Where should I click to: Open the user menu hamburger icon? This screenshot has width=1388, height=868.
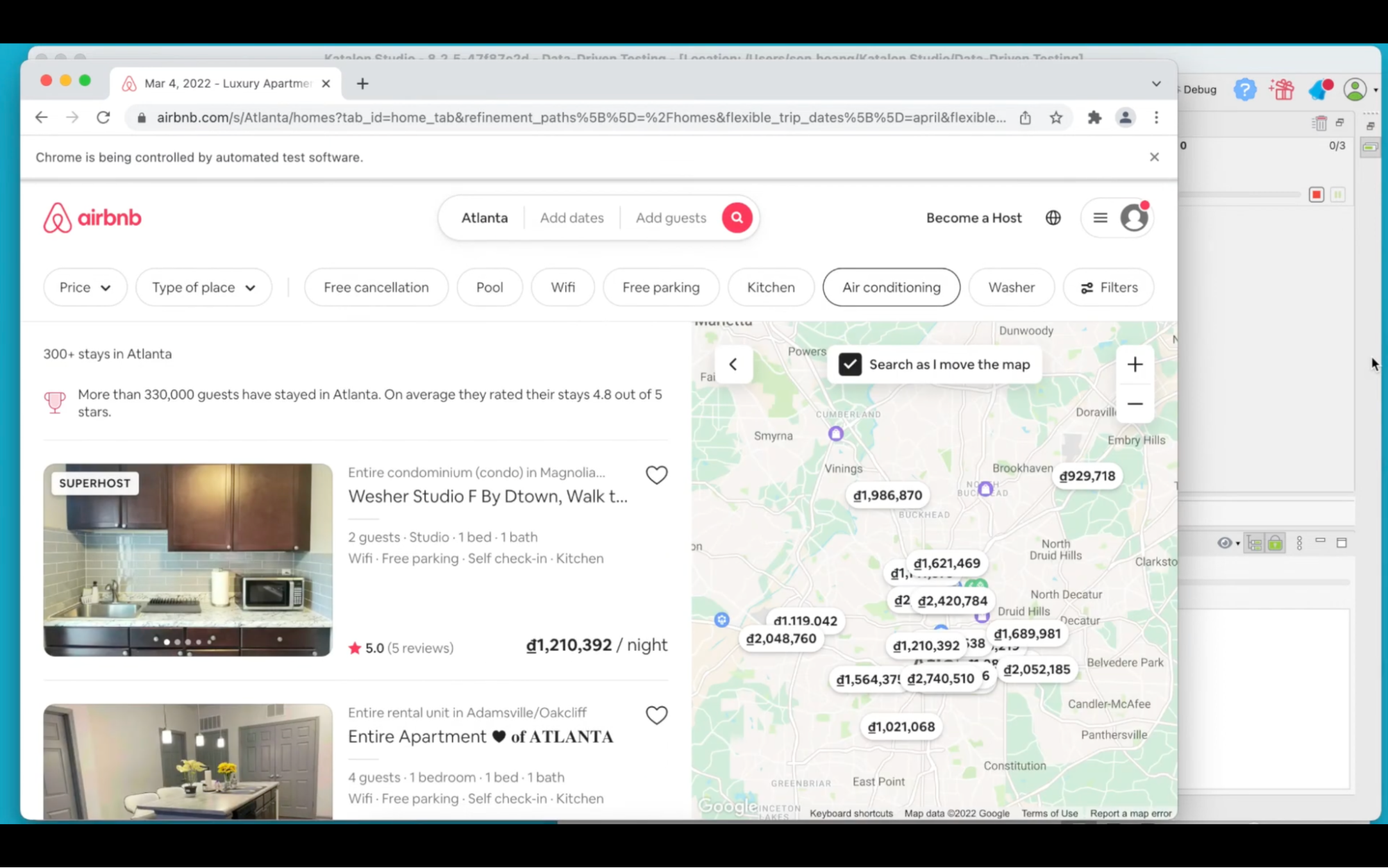[x=1100, y=218]
